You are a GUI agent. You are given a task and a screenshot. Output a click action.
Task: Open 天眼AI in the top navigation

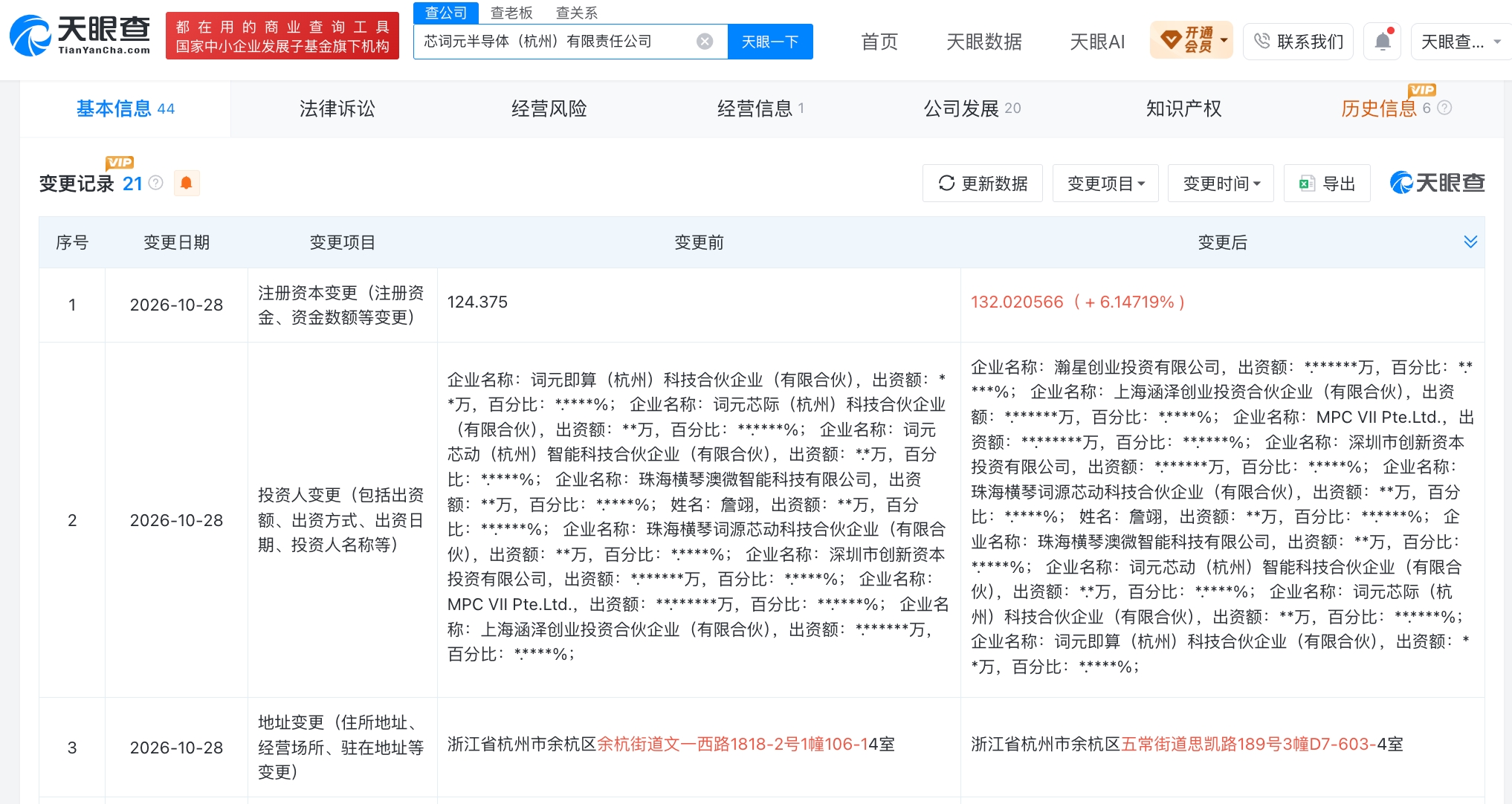click(x=1097, y=42)
